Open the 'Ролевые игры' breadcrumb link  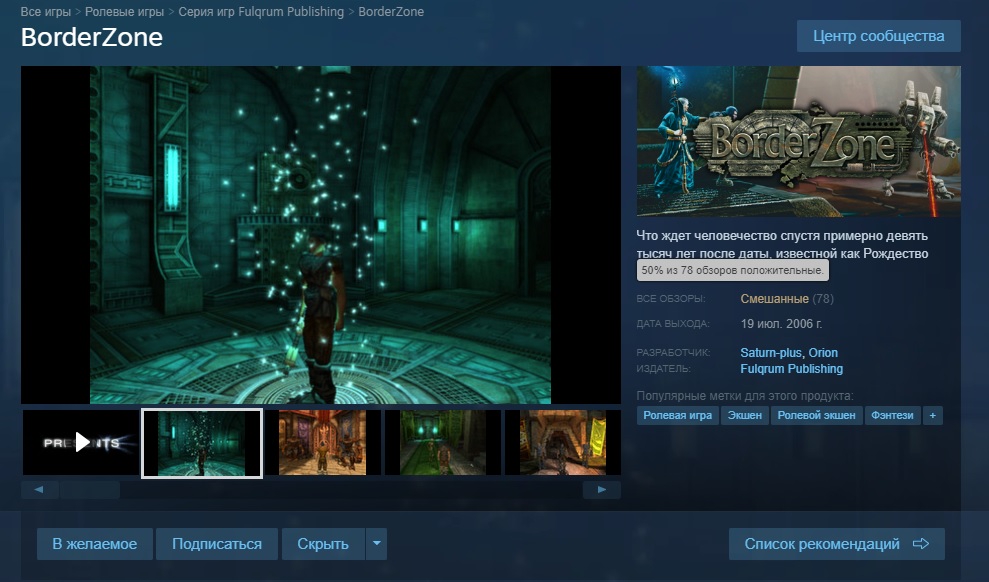point(124,11)
